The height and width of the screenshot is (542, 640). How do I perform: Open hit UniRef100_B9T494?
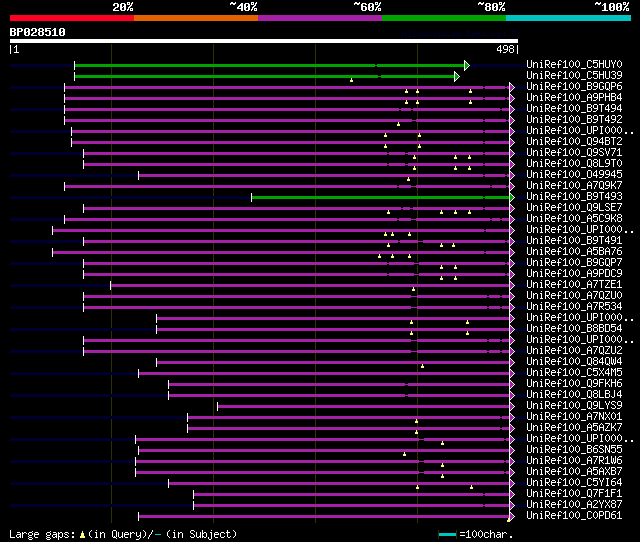click(574, 109)
